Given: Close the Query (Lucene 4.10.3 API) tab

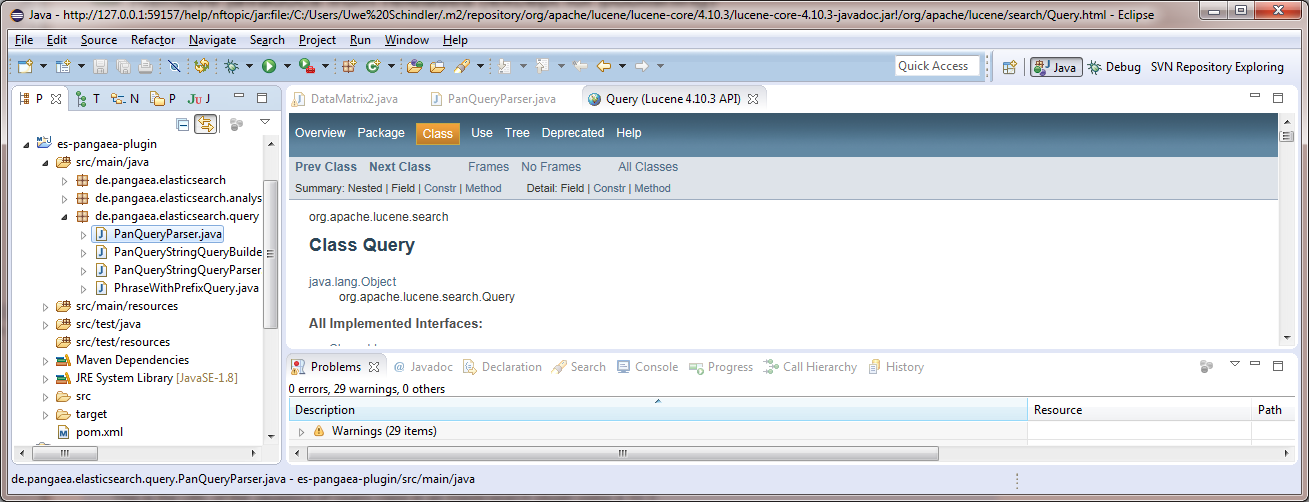Looking at the screenshot, I should [753, 99].
